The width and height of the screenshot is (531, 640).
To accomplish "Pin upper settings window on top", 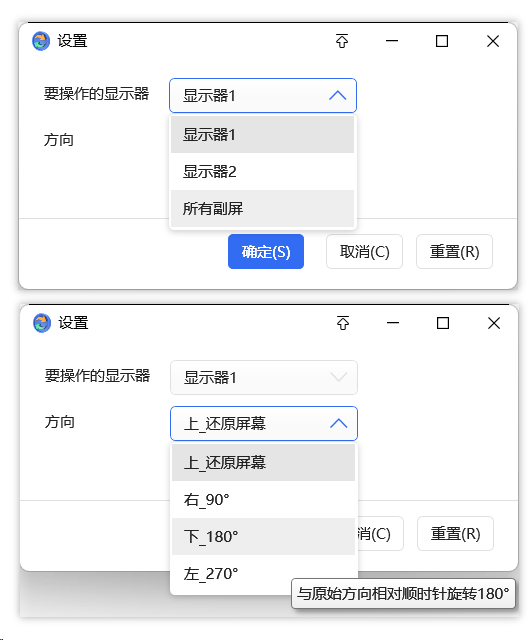I will 342,41.
